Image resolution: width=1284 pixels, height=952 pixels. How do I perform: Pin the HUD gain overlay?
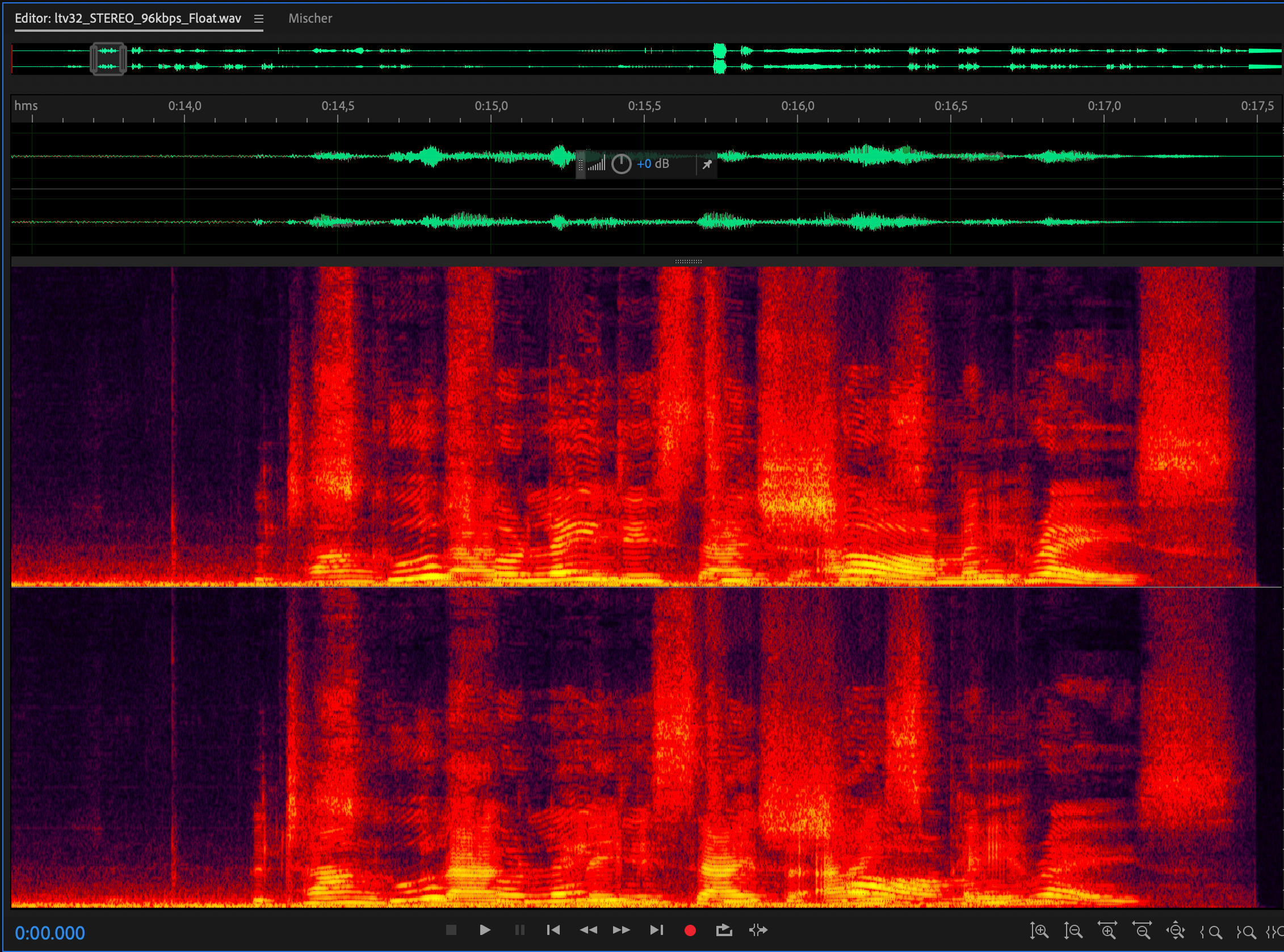coord(707,165)
